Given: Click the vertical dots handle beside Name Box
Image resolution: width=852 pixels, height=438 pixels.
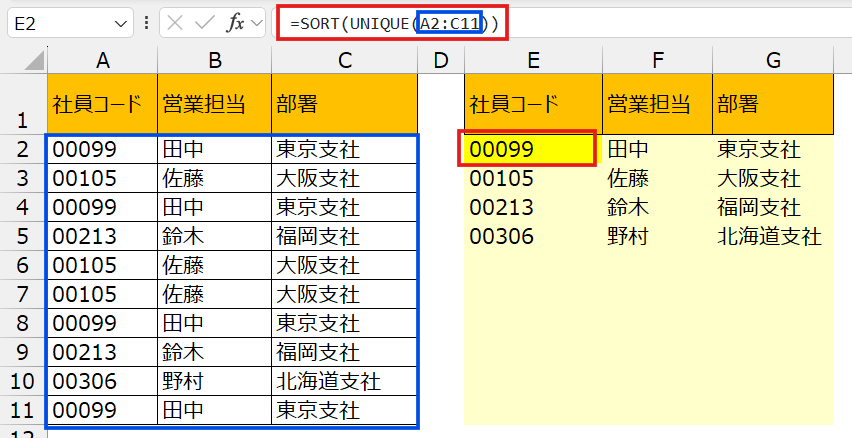Looking at the screenshot, I should point(147,22).
